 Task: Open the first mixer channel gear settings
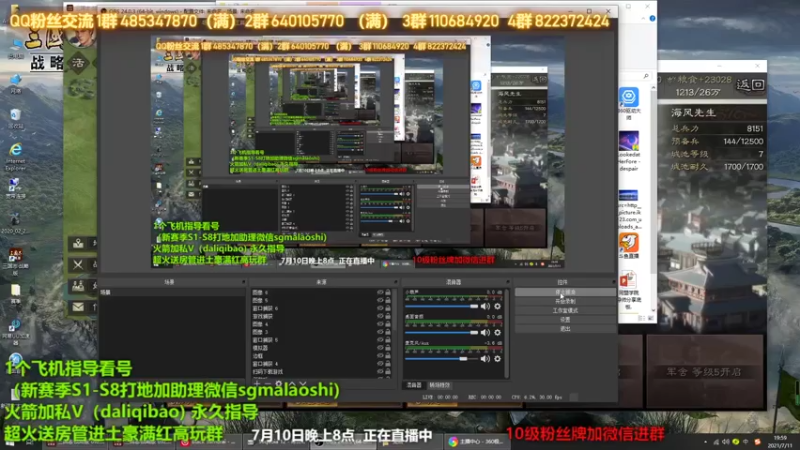(497, 306)
